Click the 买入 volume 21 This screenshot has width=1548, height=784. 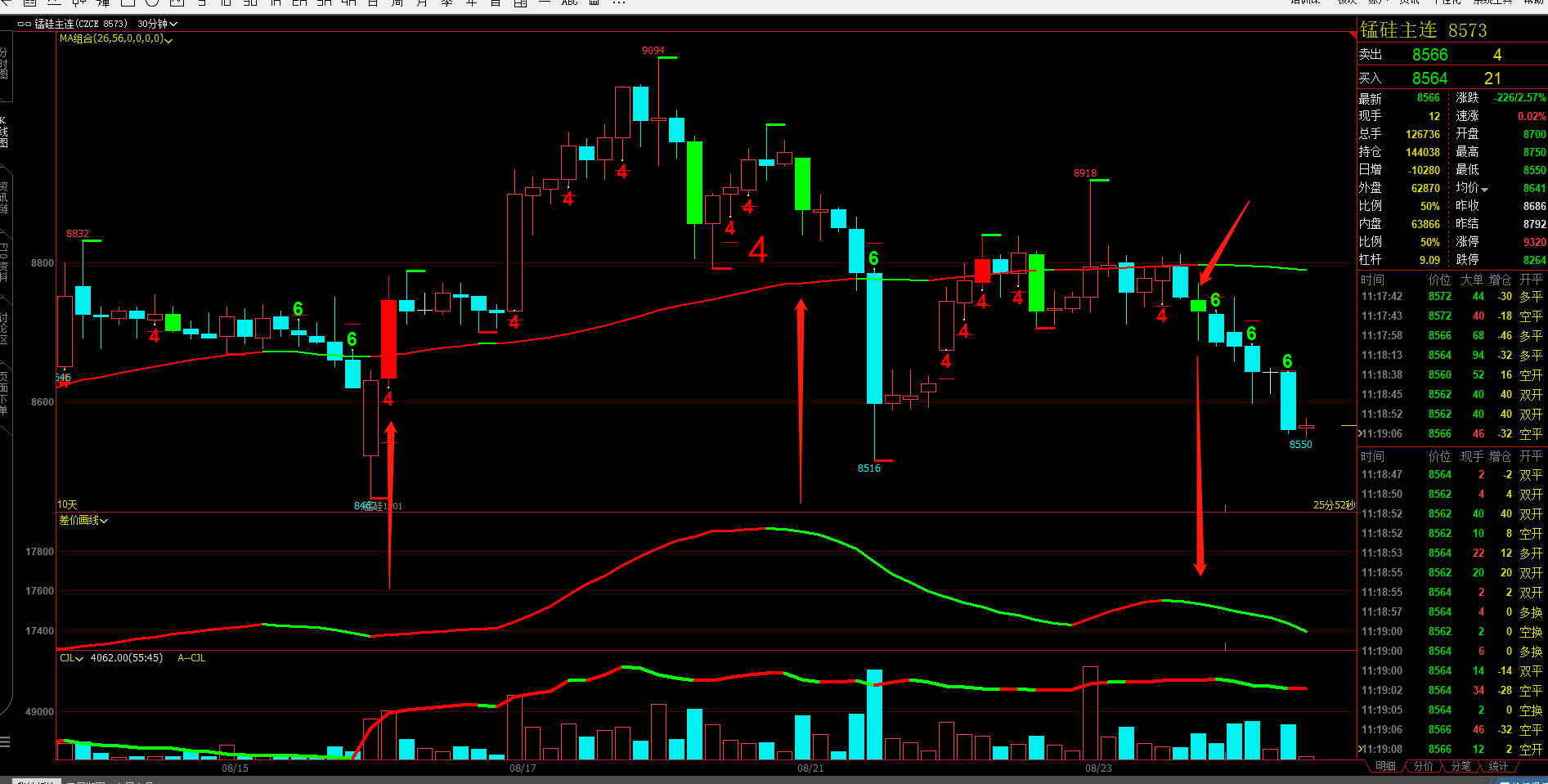pyautogui.click(x=1492, y=78)
